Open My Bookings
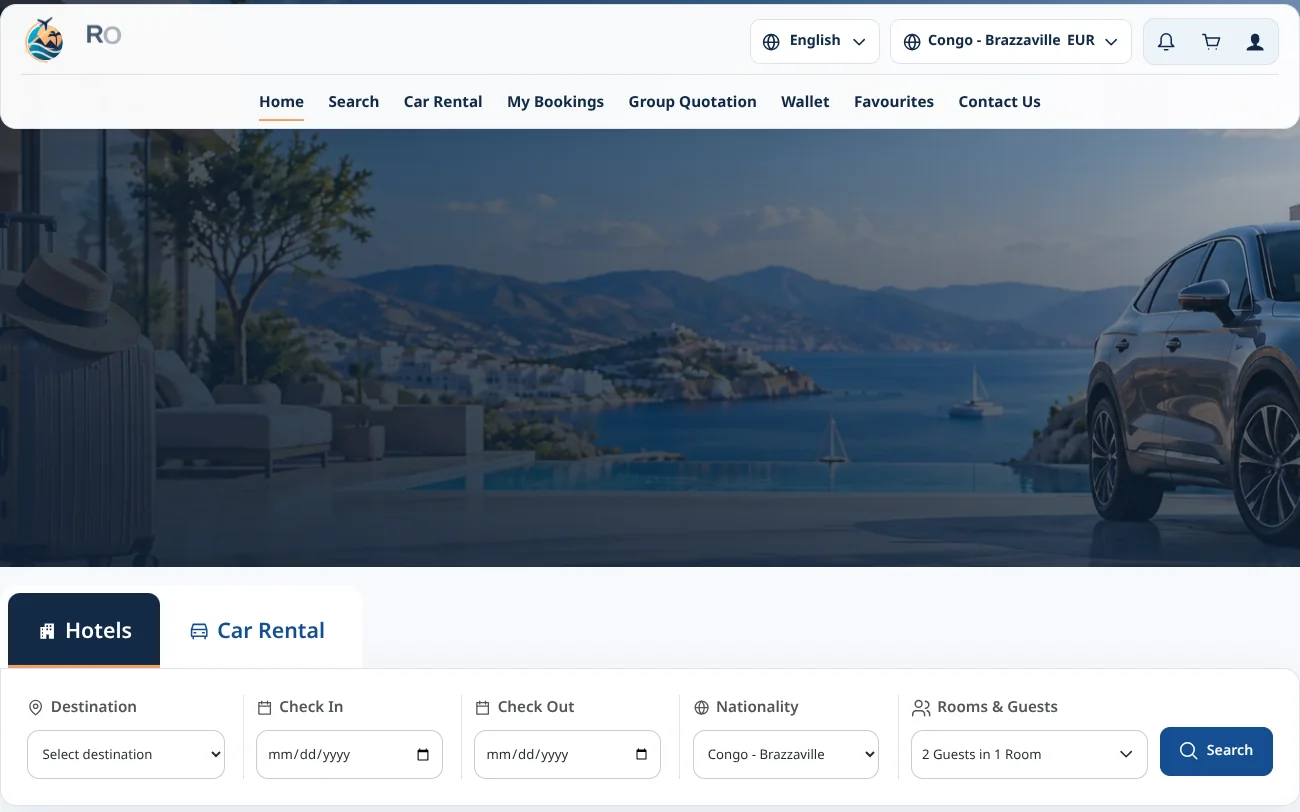Image resolution: width=1300 pixels, height=812 pixels. click(555, 102)
